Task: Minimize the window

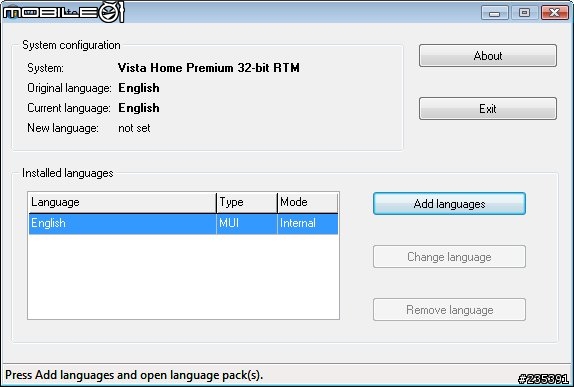Action: pos(495,13)
